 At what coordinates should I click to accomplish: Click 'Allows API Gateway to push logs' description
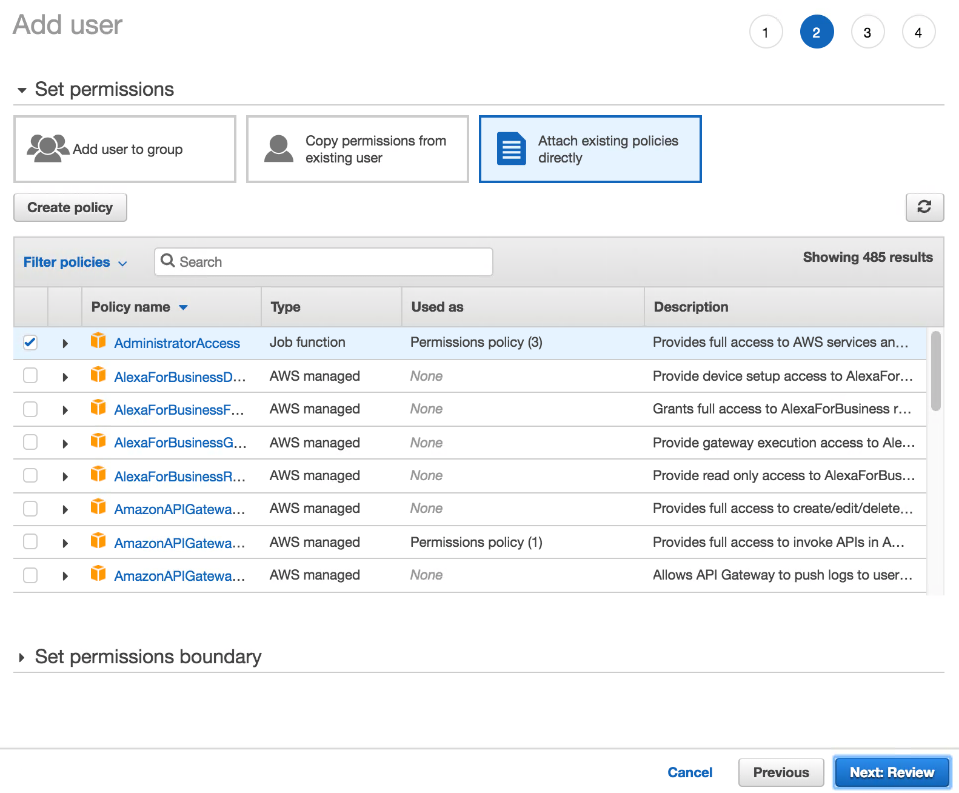click(782, 575)
